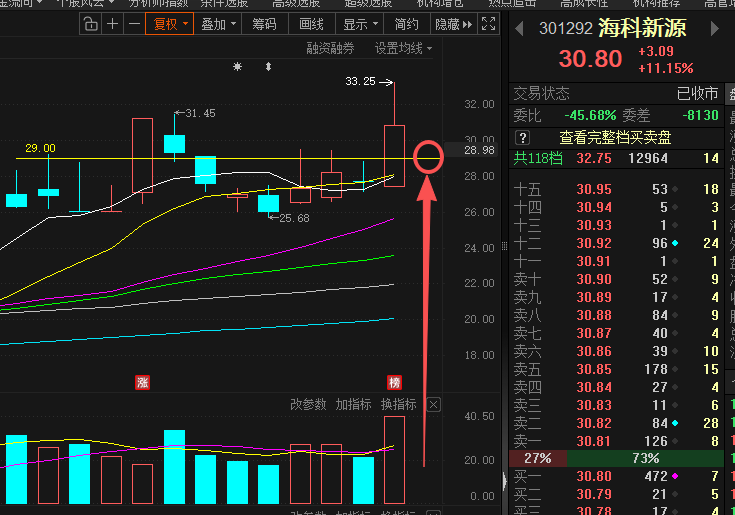Click 加指标 to add indicator
This screenshot has height=515, width=735.
pyautogui.click(x=353, y=404)
